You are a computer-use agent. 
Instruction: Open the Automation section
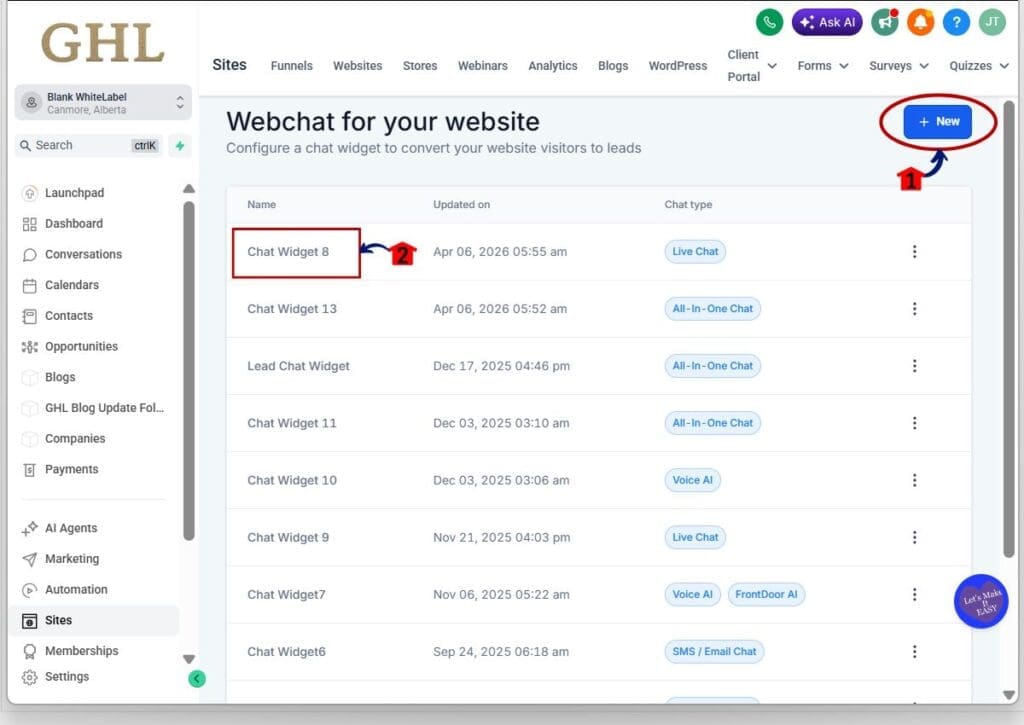77,589
